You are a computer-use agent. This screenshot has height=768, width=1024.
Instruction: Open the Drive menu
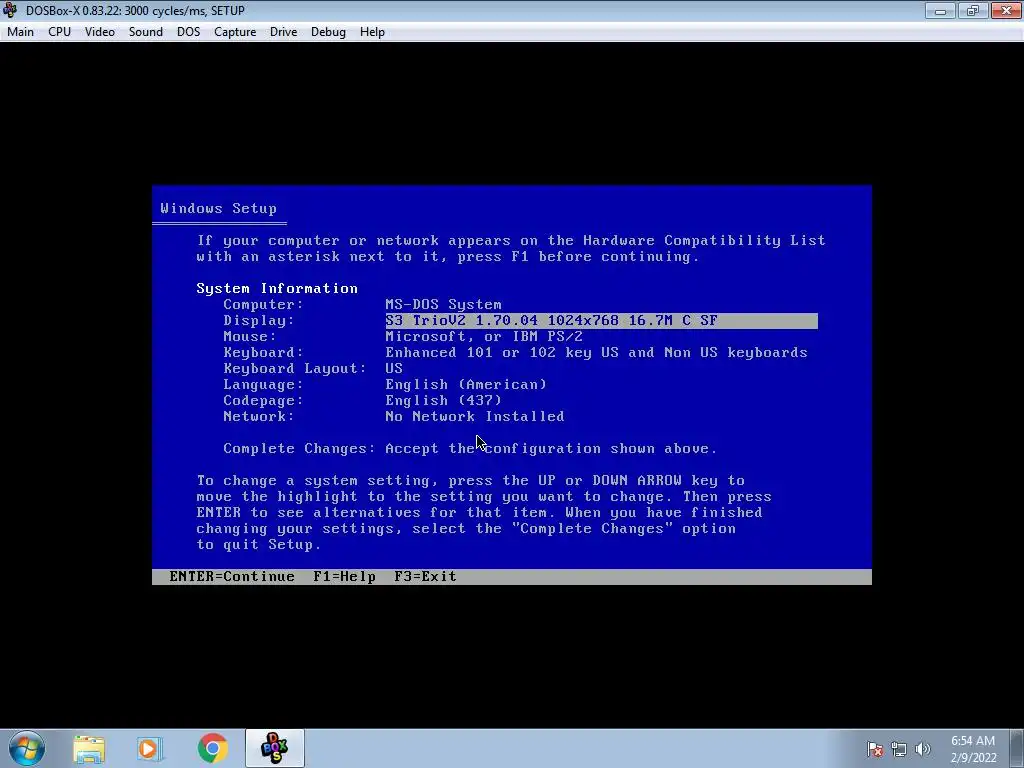[283, 32]
